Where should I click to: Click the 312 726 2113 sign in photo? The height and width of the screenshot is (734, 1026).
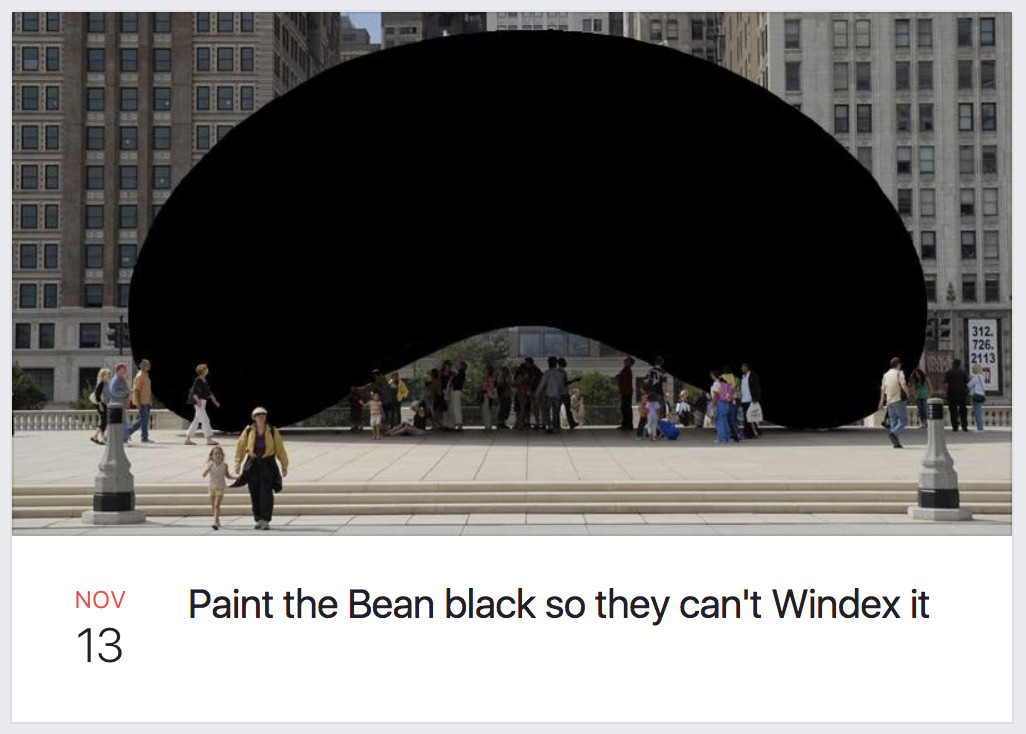tap(983, 354)
